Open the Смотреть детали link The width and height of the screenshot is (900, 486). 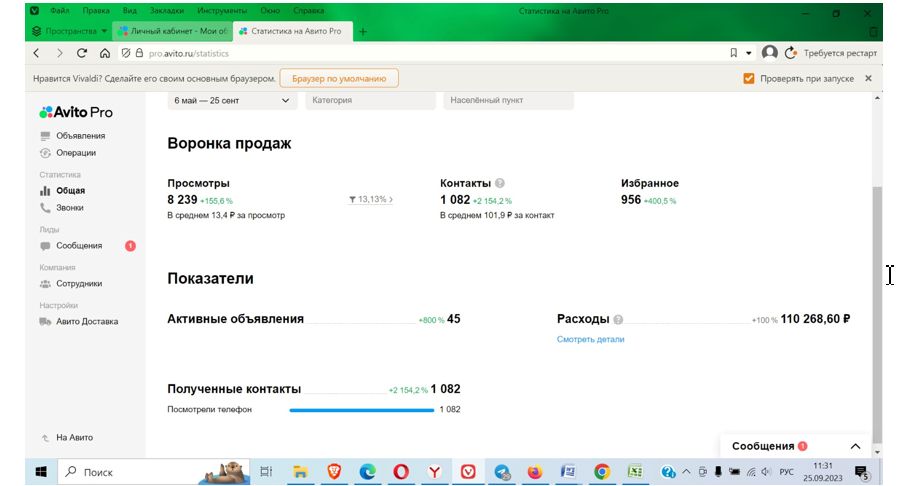pyautogui.click(x=590, y=339)
